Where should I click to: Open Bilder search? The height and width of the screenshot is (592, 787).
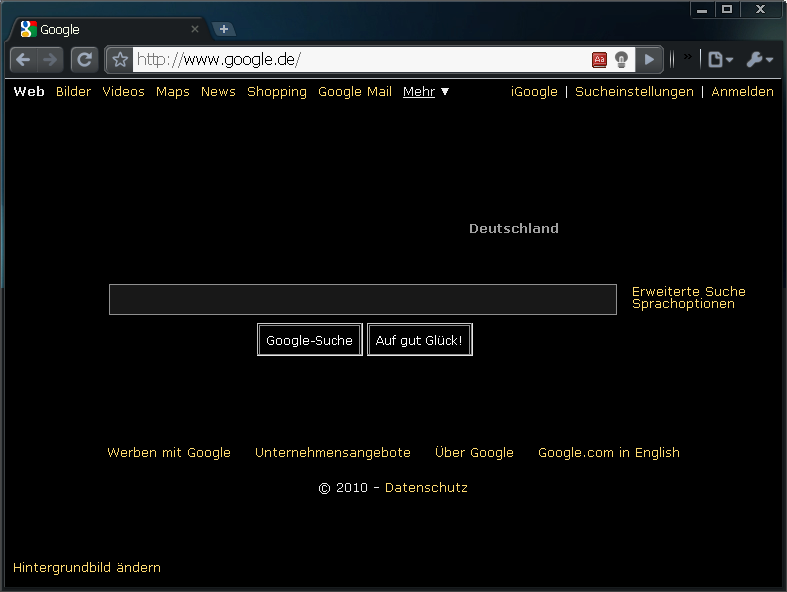pos(73,92)
